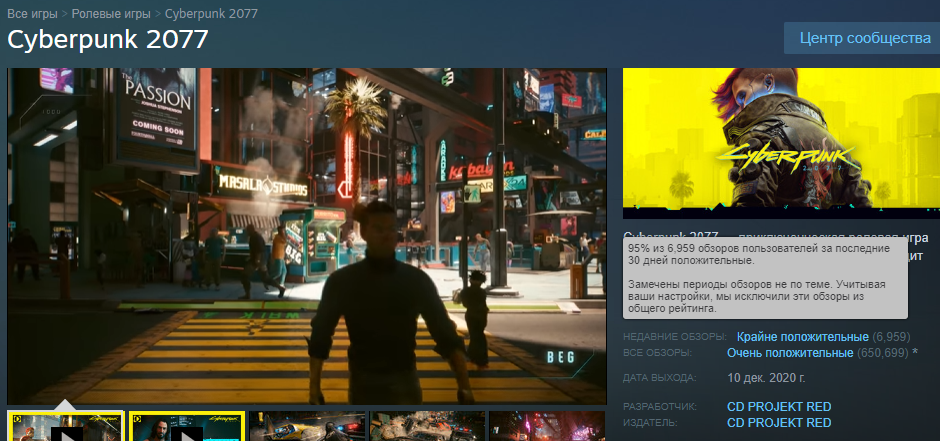The width and height of the screenshot is (940, 441).
Task: Go to 'Все игры' breadcrumb
Action: point(32,15)
